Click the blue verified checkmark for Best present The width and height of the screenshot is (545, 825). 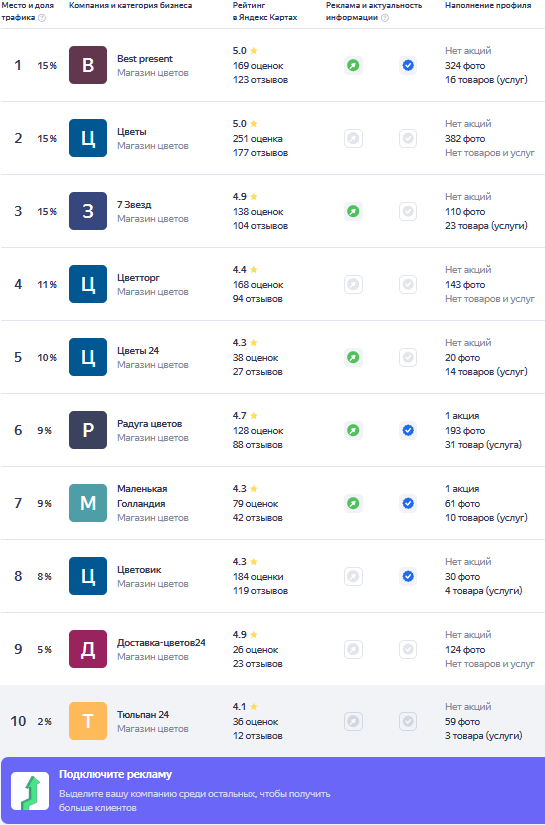pos(408,66)
